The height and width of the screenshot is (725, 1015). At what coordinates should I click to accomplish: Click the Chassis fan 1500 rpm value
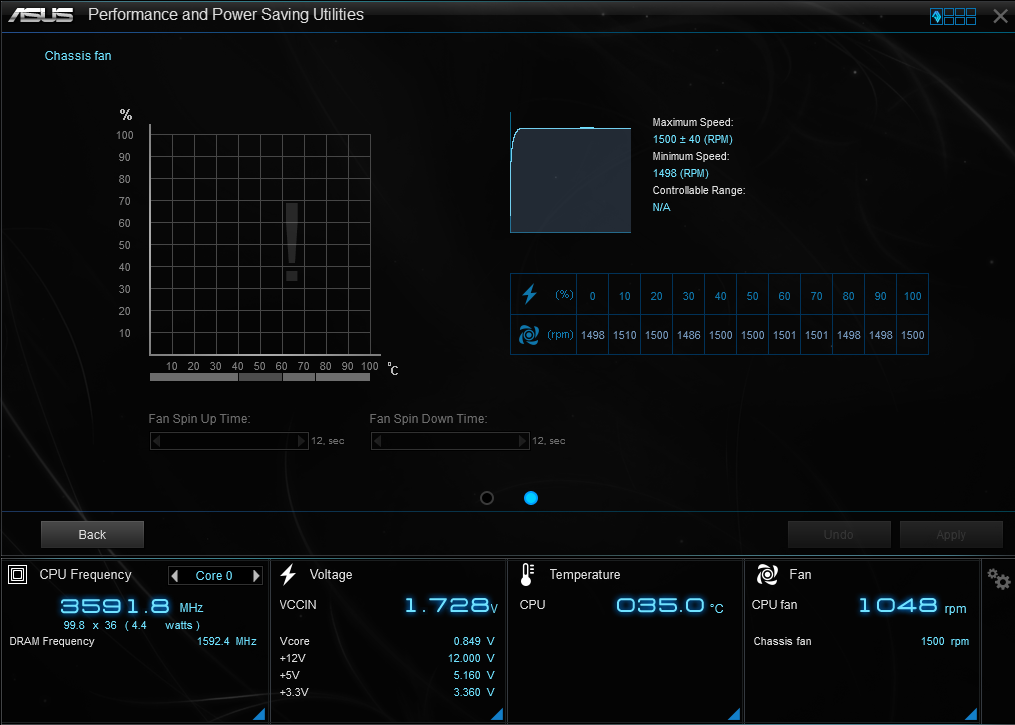(945, 641)
